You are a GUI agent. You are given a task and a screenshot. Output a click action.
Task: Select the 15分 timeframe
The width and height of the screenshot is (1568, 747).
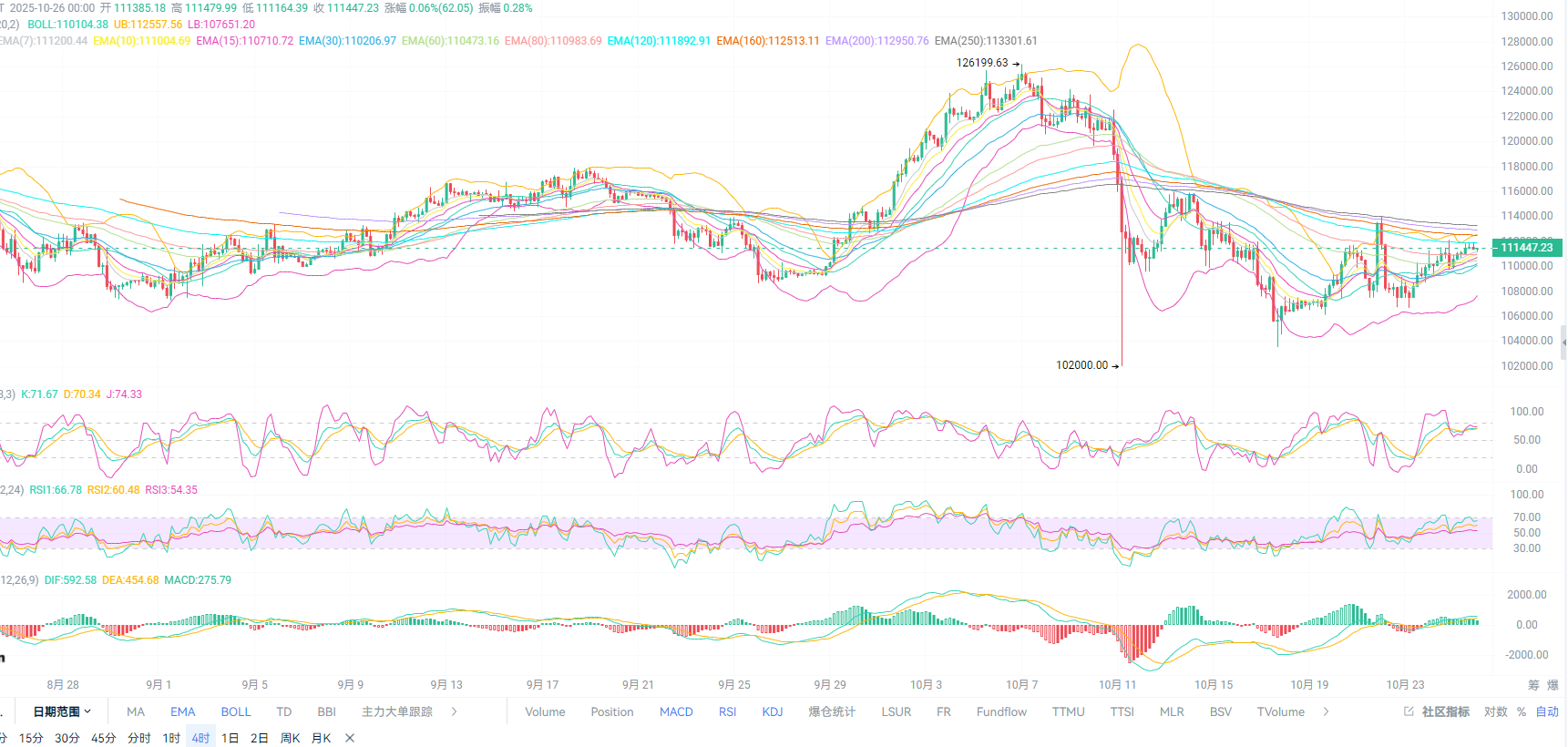31,738
